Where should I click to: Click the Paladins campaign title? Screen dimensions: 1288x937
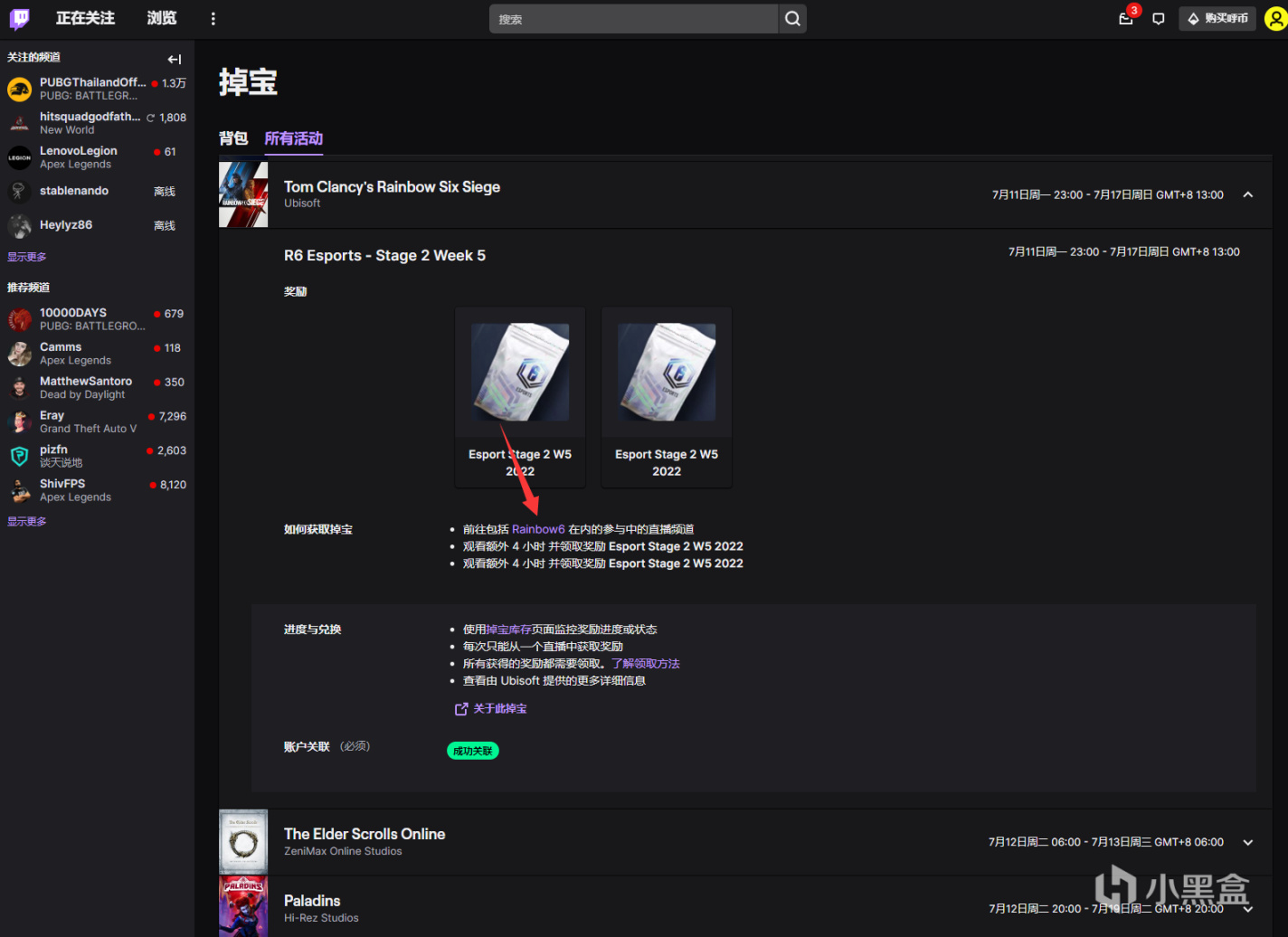pyautogui.click(x=312, y=901)
